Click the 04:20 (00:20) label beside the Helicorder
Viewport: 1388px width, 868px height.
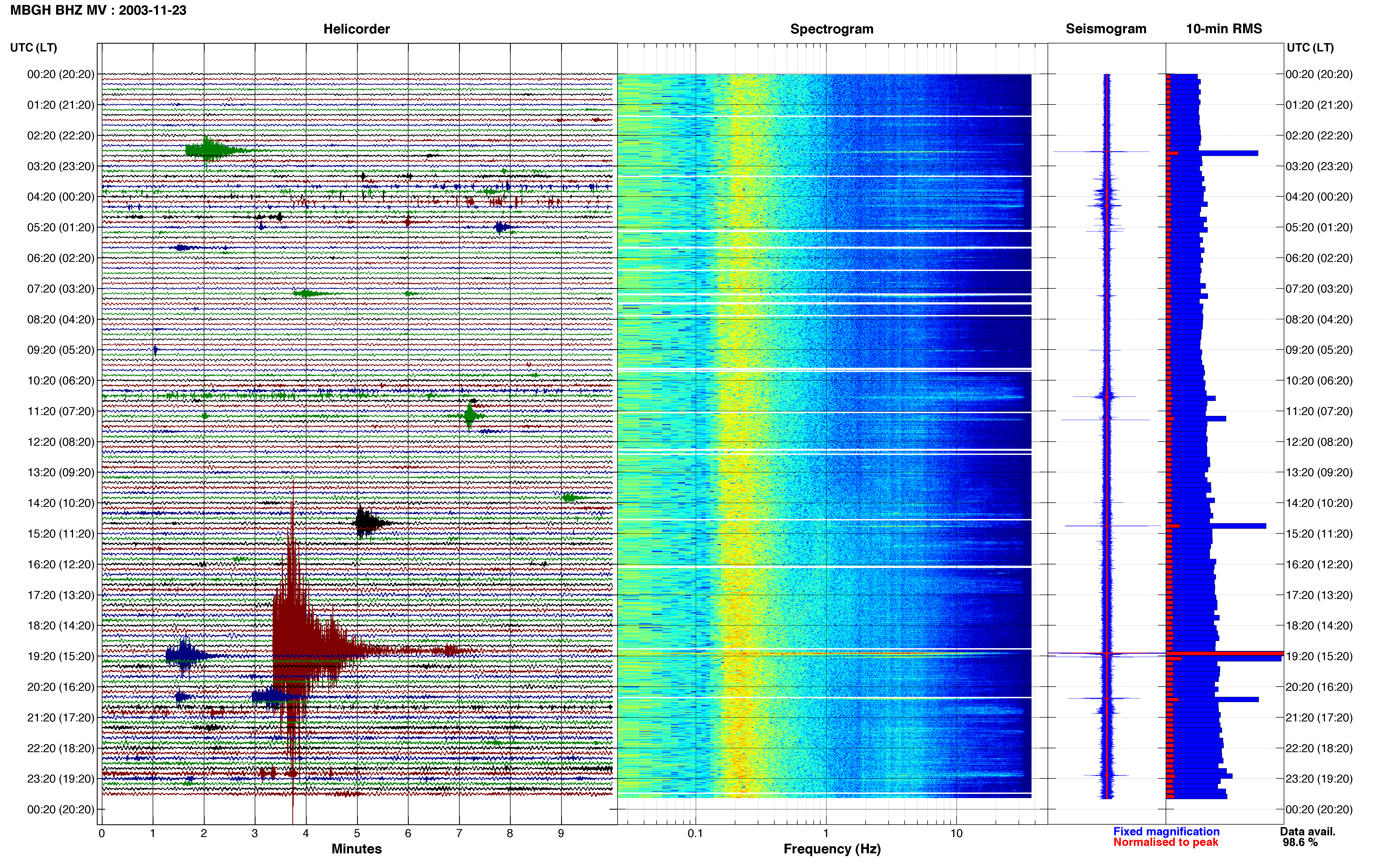61,197
